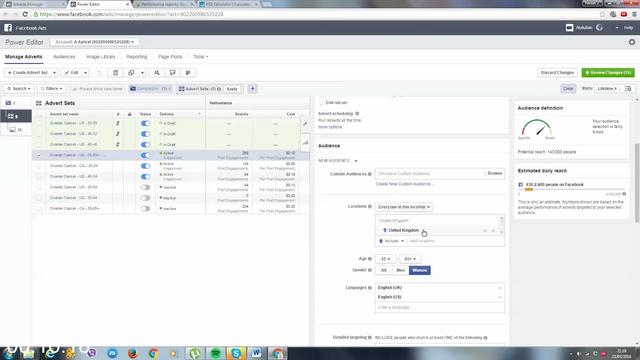Viewport: 640px width, 360px height.
Task: Tick checkbox of the highlighted advert set row
Action: tap(39, 155)
